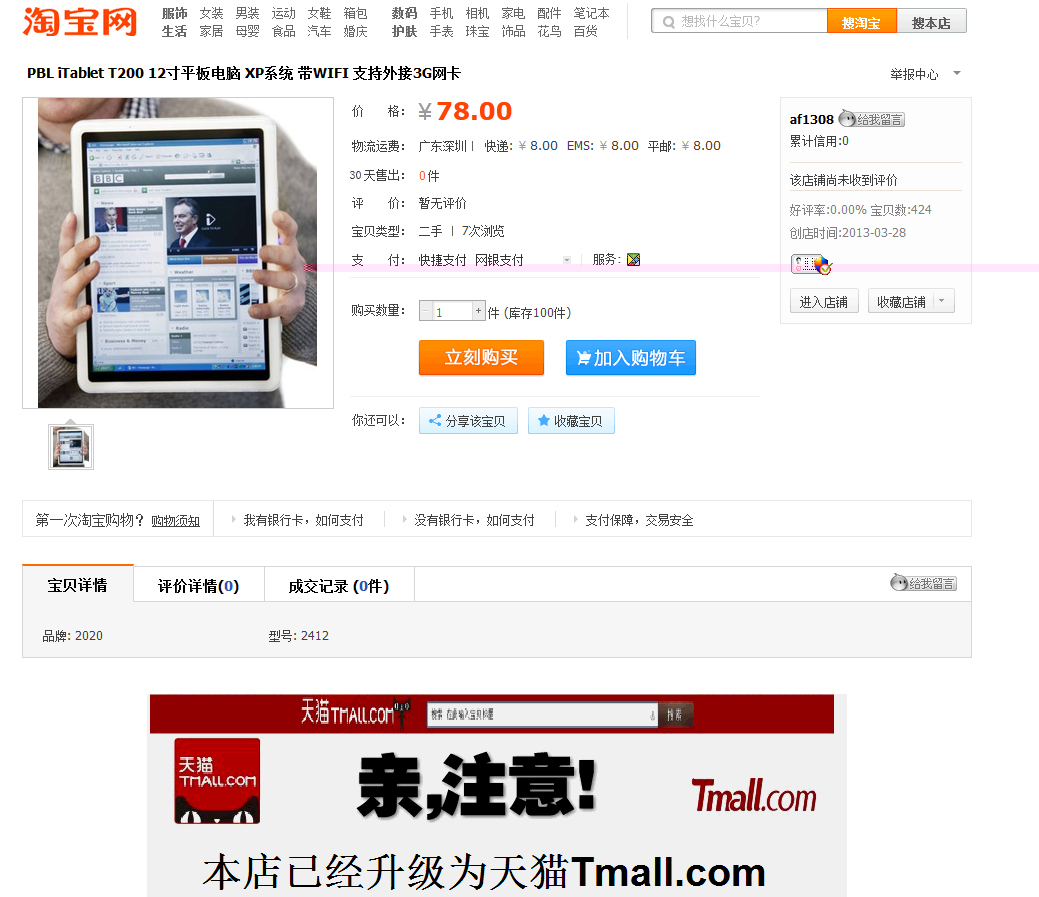Expand the arrow next to 收藏店铺
The image size is (1039, 897).
tap(941, 301)
